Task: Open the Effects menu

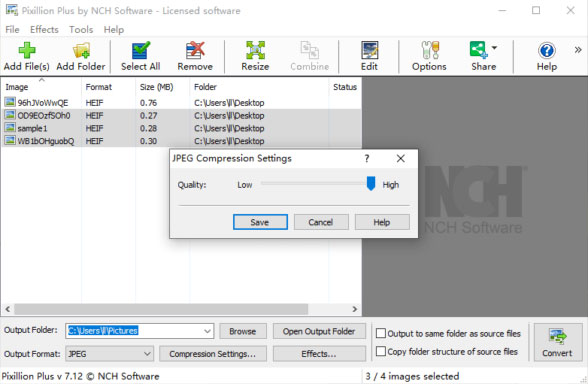Action: tap(44, 30)
